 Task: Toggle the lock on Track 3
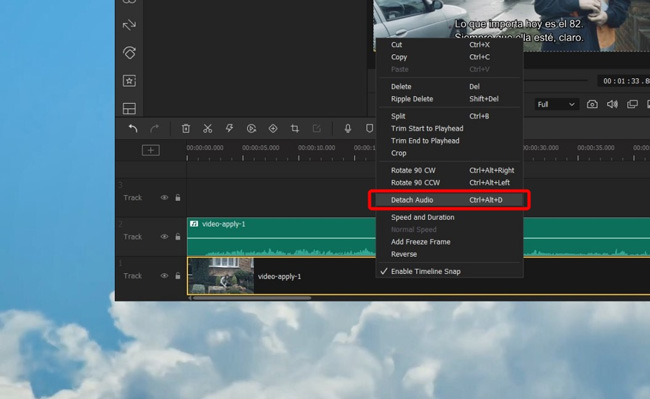(x=178, y=198)
